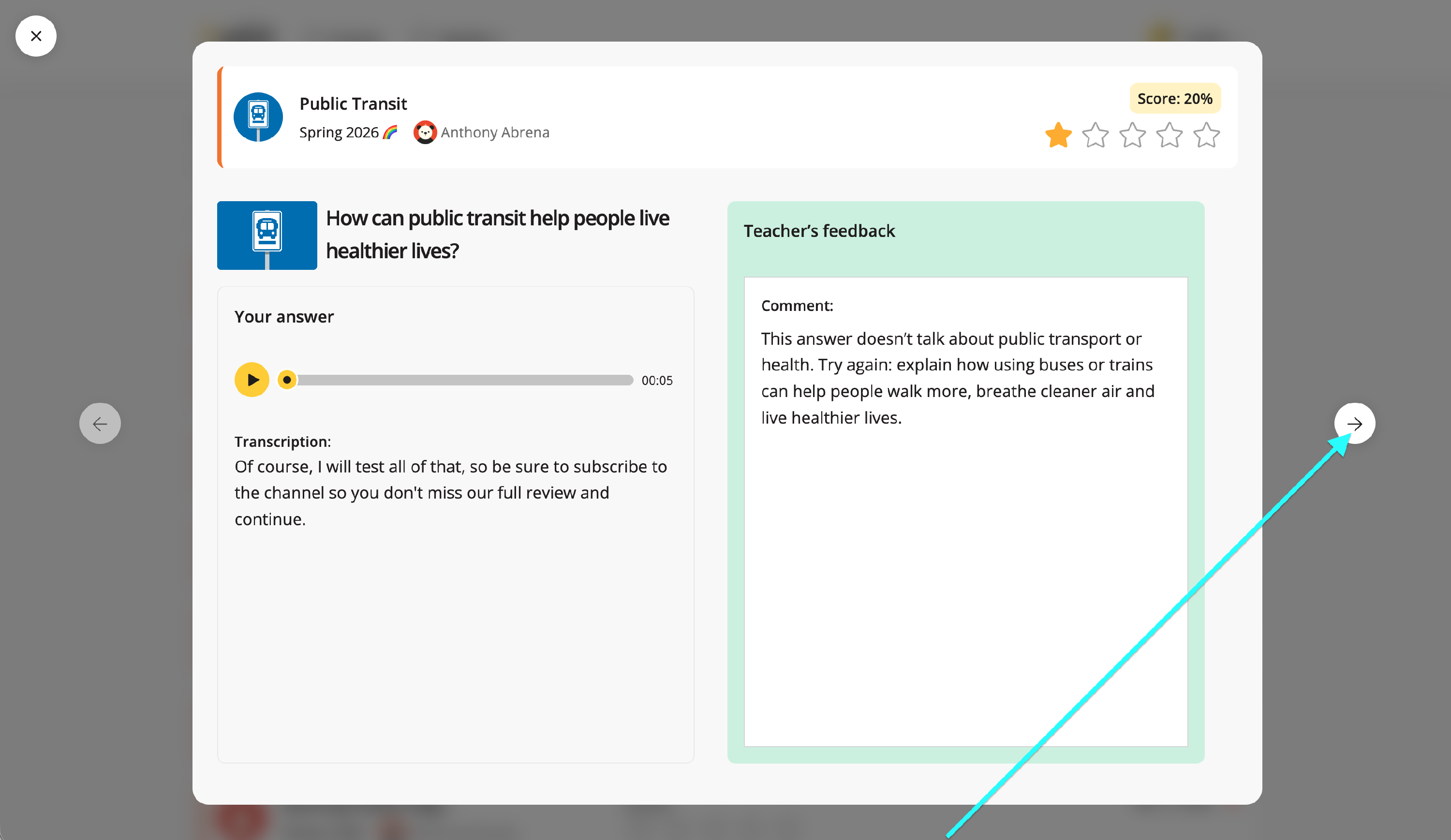Click the audio progress slider handle
The width and height of the screenshot is (1451, 840).
[x=287, y=380]
